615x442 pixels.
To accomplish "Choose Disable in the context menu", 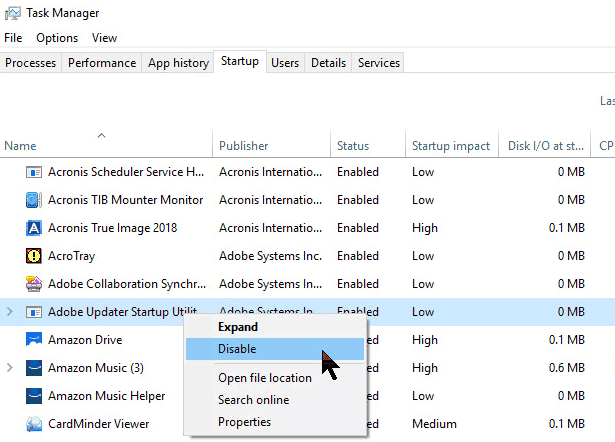I will [275, 349].
